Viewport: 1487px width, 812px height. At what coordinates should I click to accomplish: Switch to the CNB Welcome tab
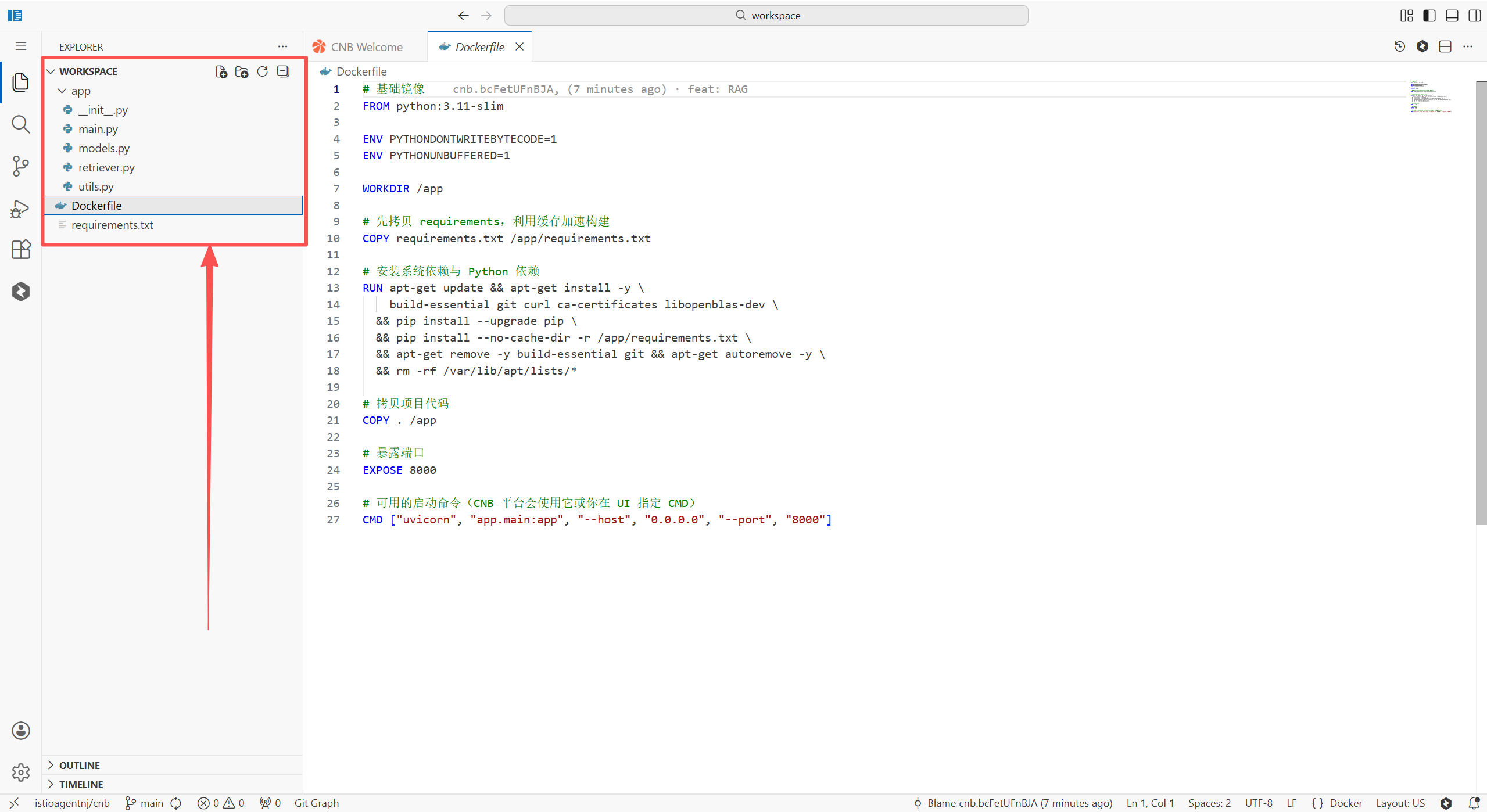tap(366, 47)
